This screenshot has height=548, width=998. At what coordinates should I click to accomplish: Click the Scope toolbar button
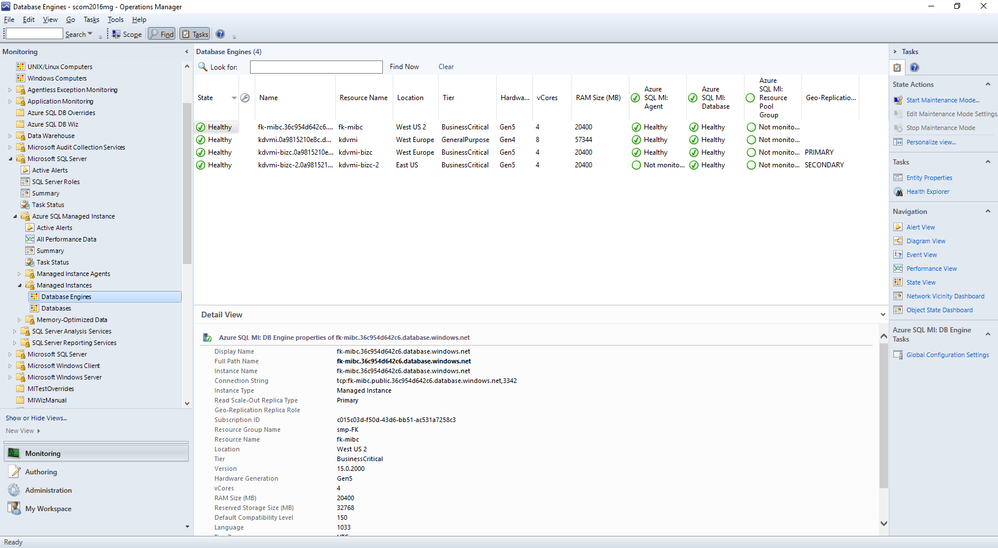click(x=127, y=34)
